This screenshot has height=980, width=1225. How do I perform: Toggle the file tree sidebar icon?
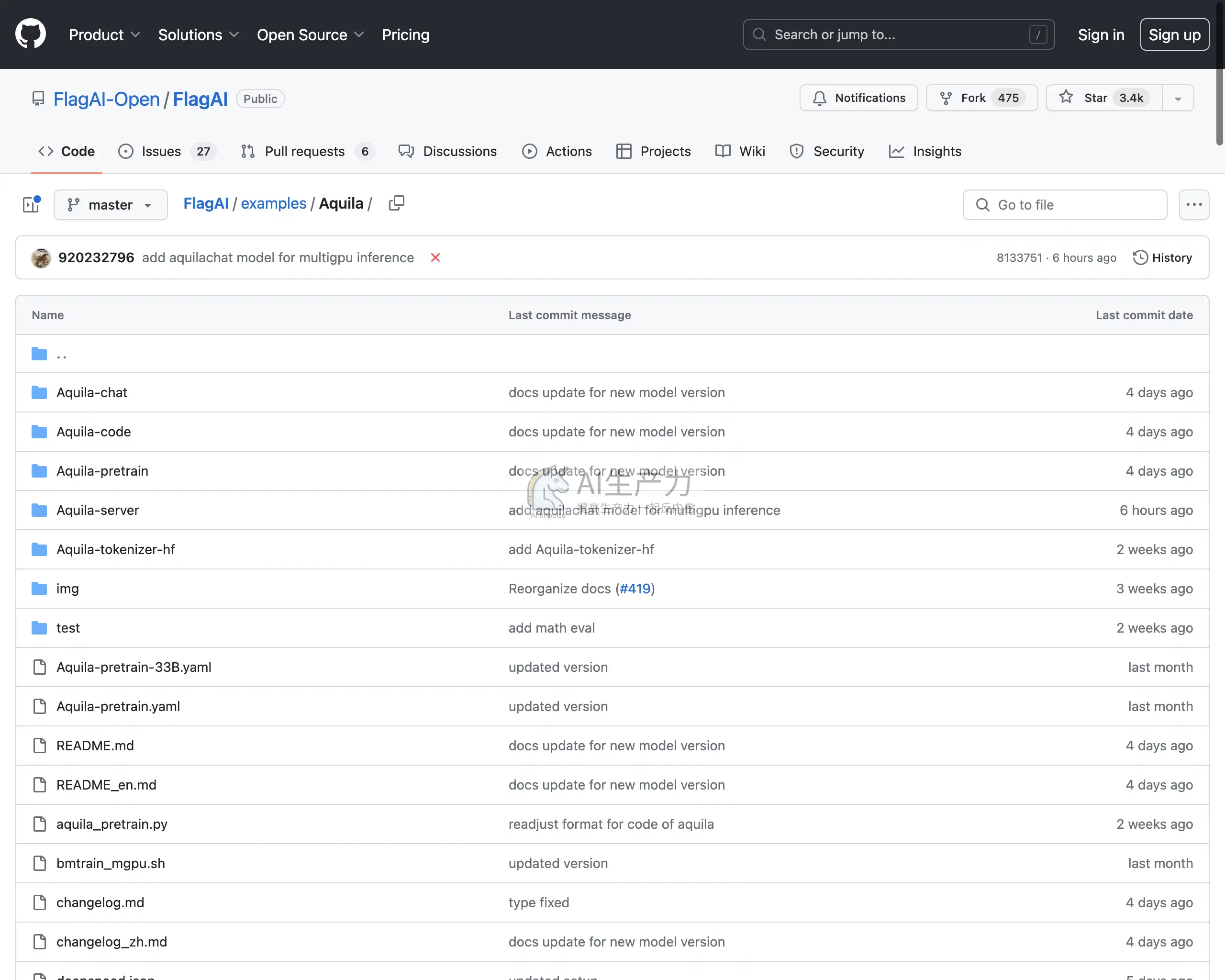point(31,204)
